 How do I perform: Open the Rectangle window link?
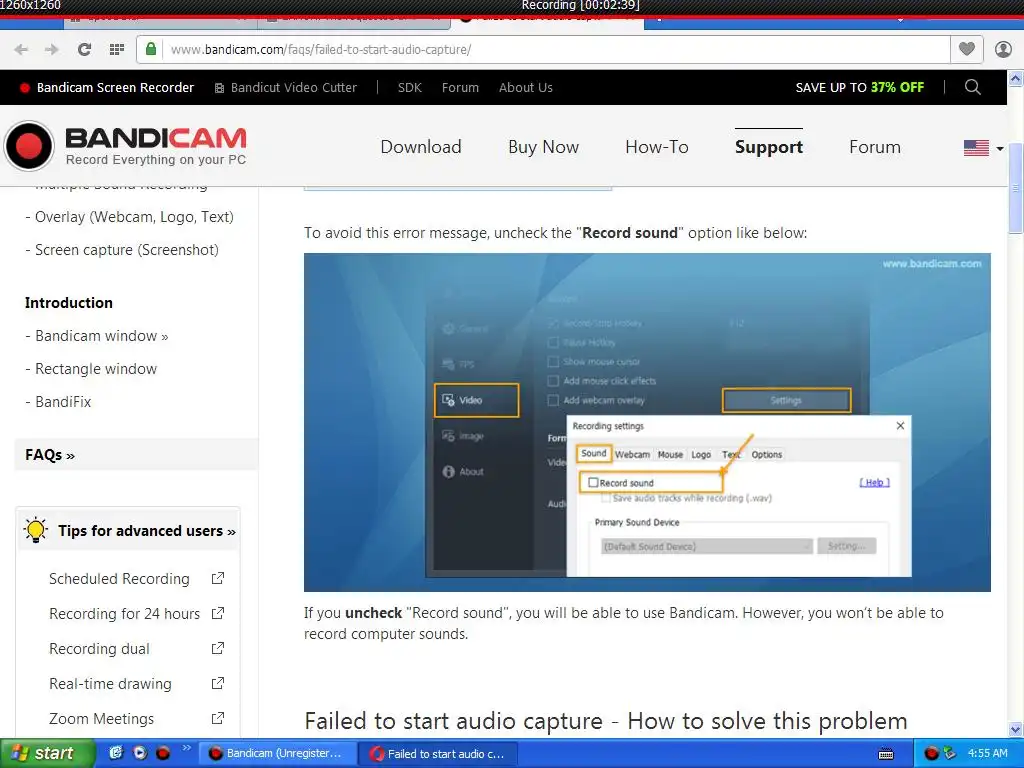click(96, 369)
